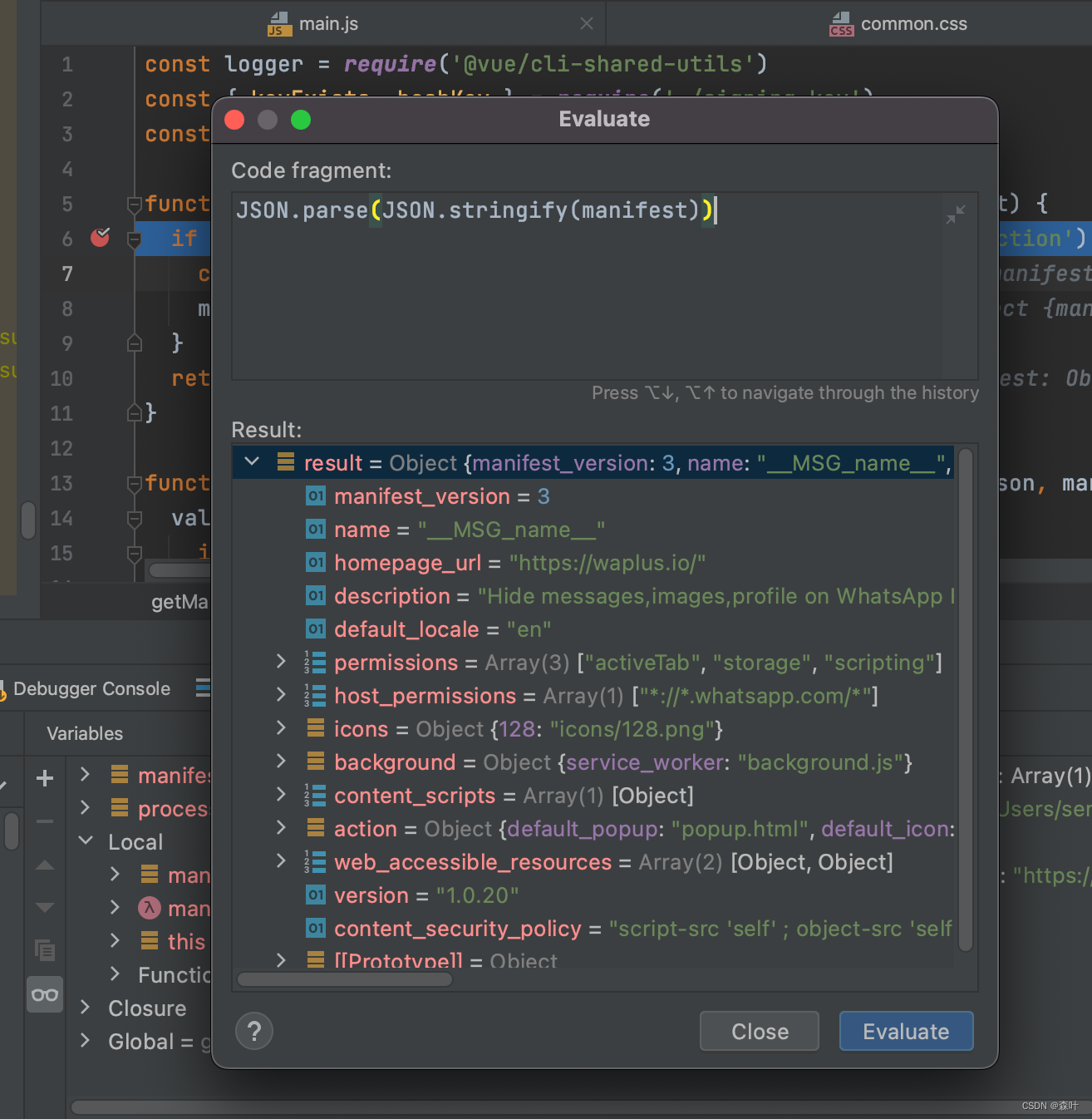
Task: Expand the permissions array
Action: 281,662
